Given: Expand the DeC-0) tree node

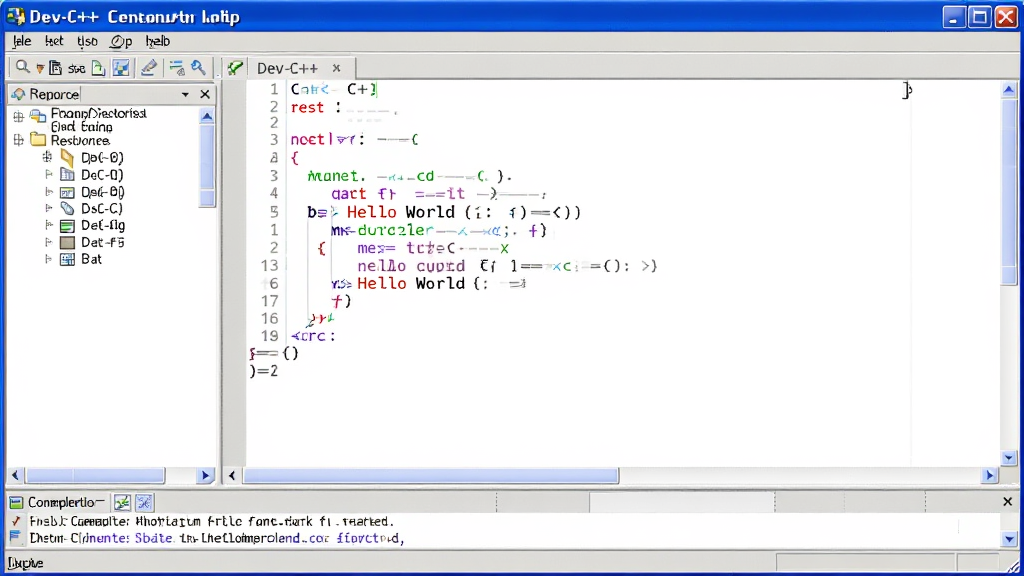Looking at the screenshot, I should pos(48,174).
